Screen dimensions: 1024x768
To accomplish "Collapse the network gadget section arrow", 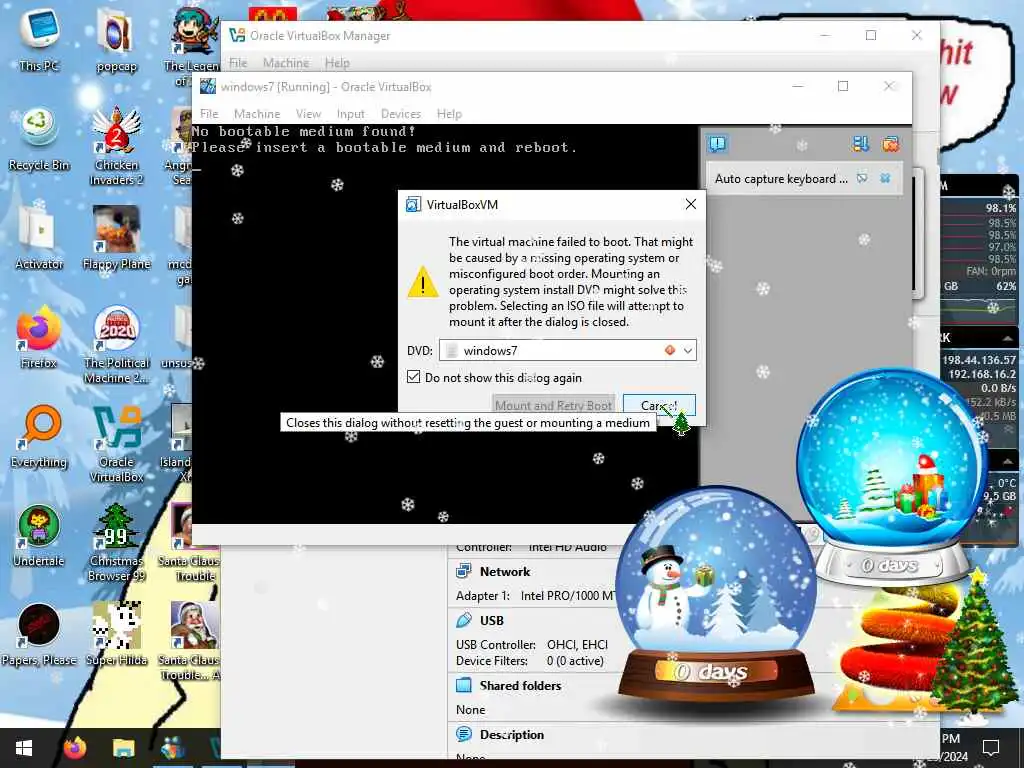I will coord(1008,338).
